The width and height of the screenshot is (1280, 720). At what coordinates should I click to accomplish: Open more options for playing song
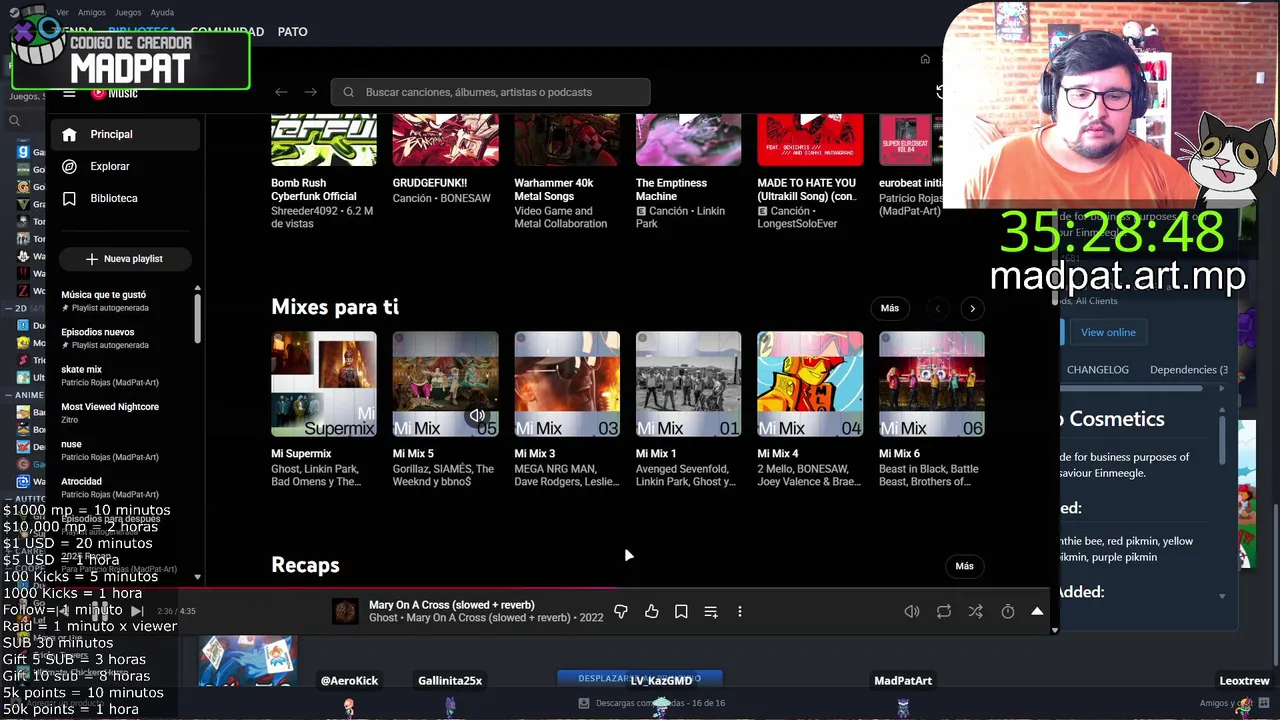(x=740, y=611)
